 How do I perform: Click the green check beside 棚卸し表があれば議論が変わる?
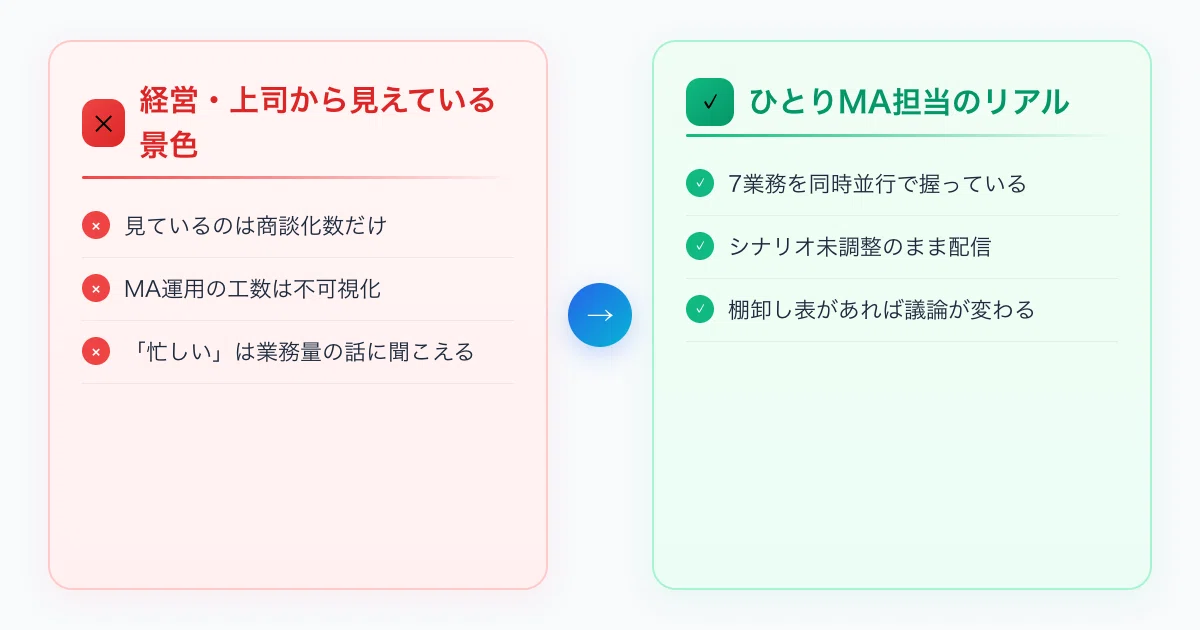pyautogui.click(x=700, y=310)
